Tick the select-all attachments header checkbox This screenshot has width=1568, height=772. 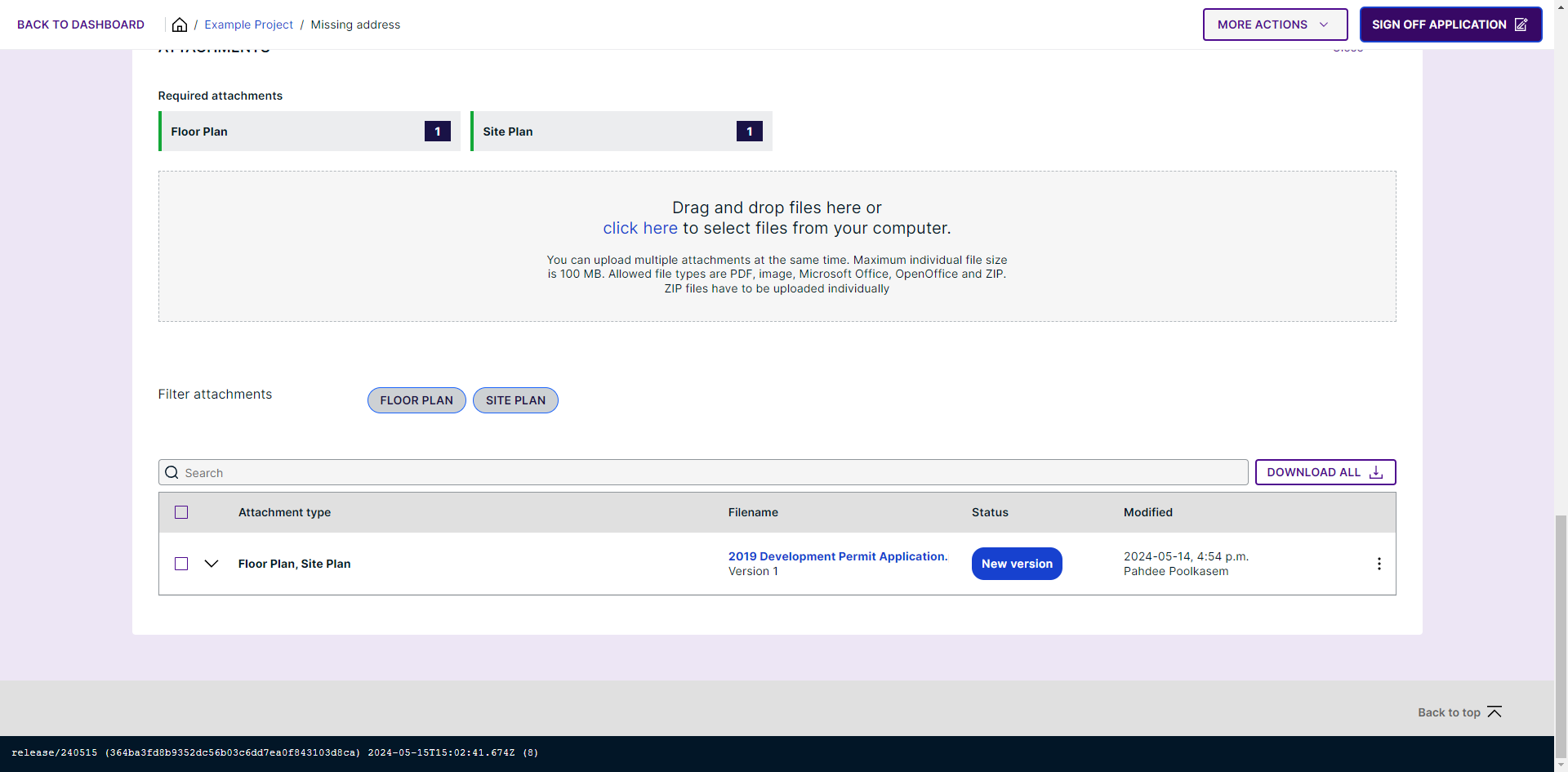[181, 512]
